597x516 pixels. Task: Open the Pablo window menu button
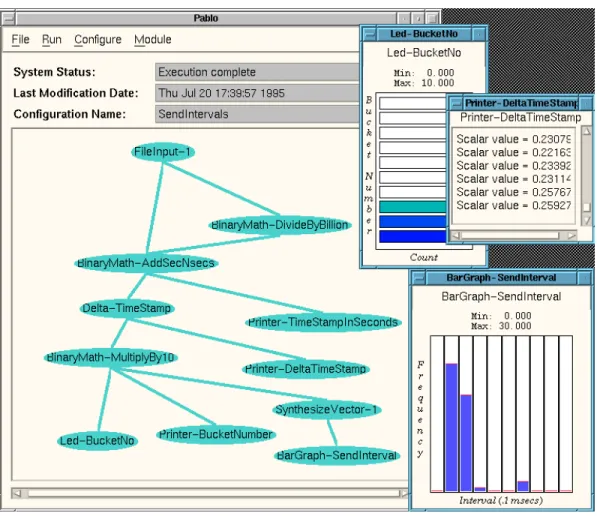tap(8, 18)
